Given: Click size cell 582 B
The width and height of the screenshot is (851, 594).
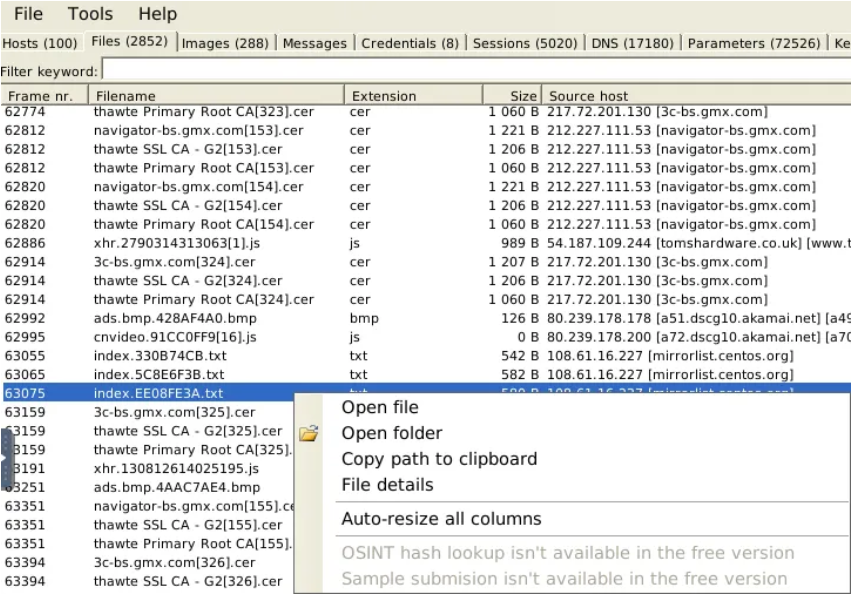Looking at the screenshot, I should coord(519,375).
